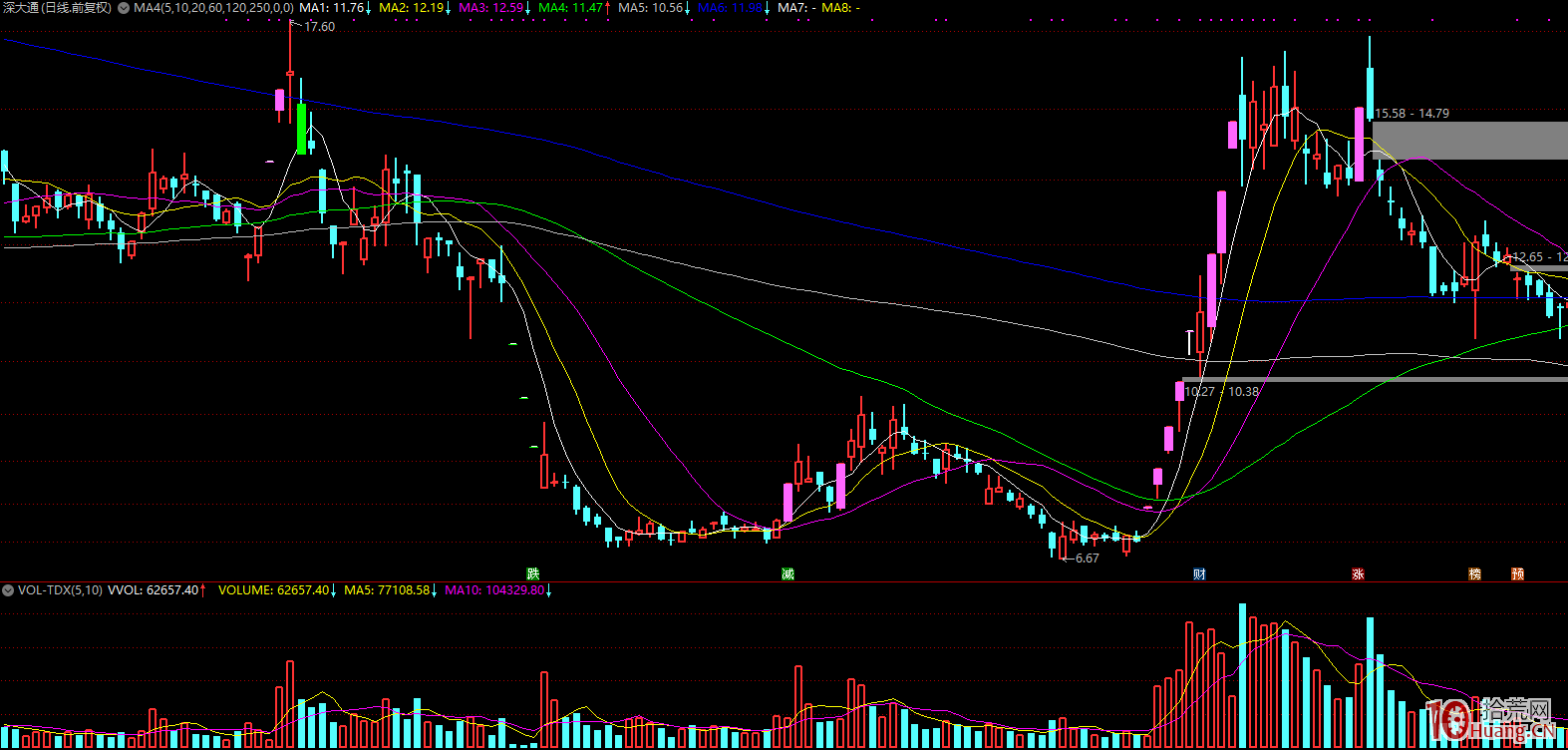Select the MA4(5,10,20,60,120,250,0,0) indicator label

213,8
